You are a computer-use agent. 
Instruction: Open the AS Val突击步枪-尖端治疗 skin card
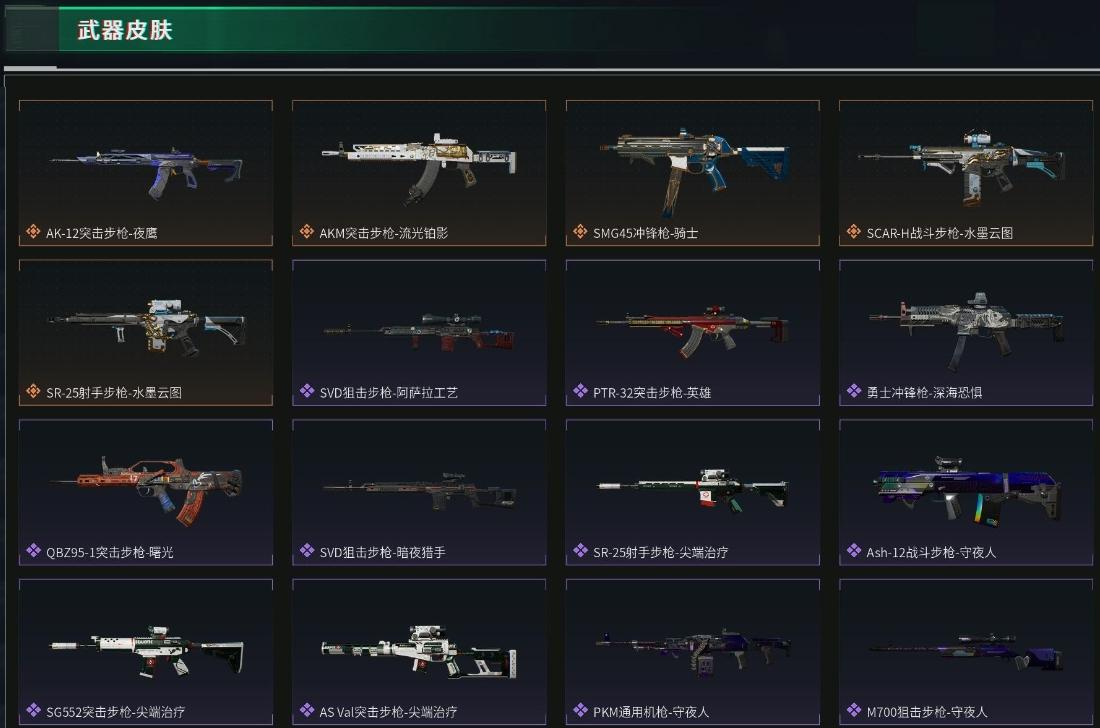click(x=419, y=652)
